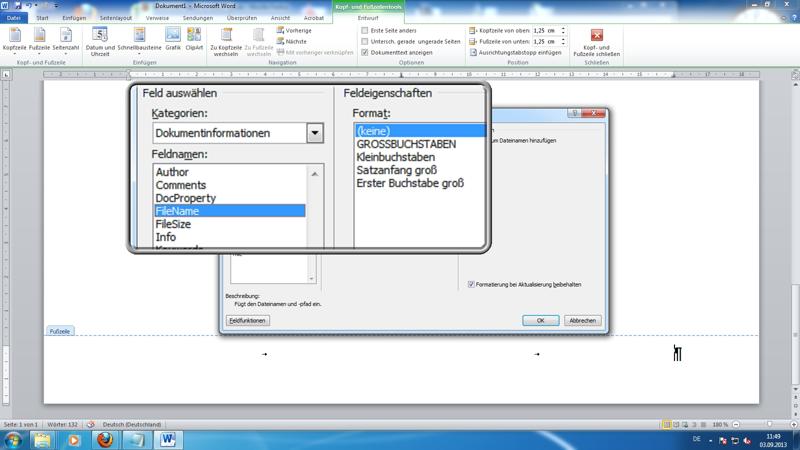Viewport: 800px width, 450px height.
Task: Click the zoom in plus button
Action: point(794,424)
